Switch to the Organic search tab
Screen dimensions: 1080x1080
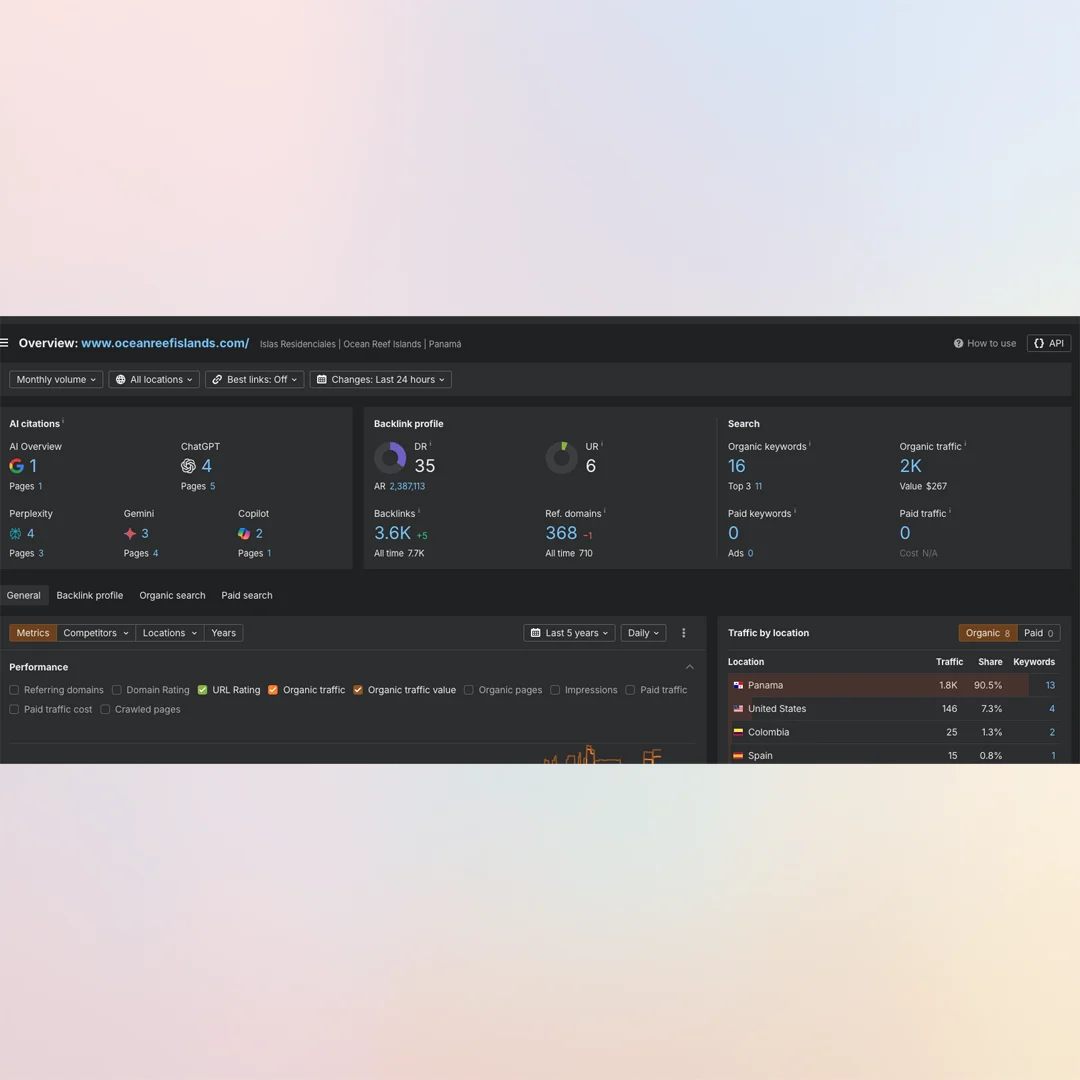tap(172, 595)
